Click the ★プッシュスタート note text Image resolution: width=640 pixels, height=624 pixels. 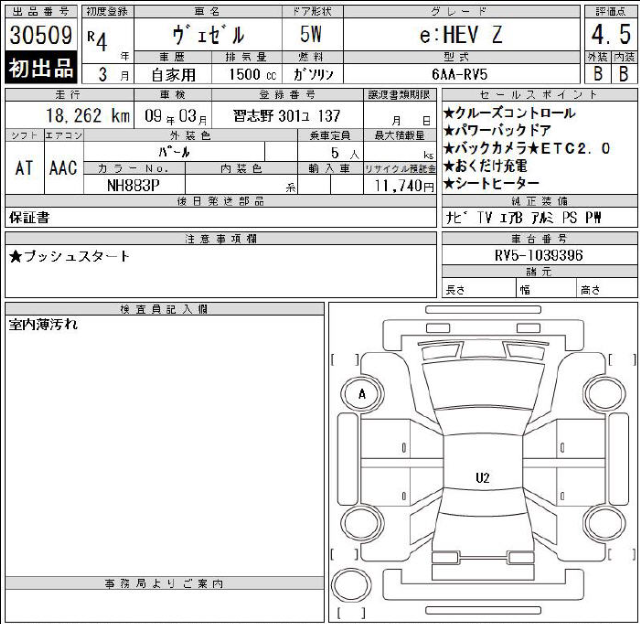pyautogui.click(x=70, y=256)
